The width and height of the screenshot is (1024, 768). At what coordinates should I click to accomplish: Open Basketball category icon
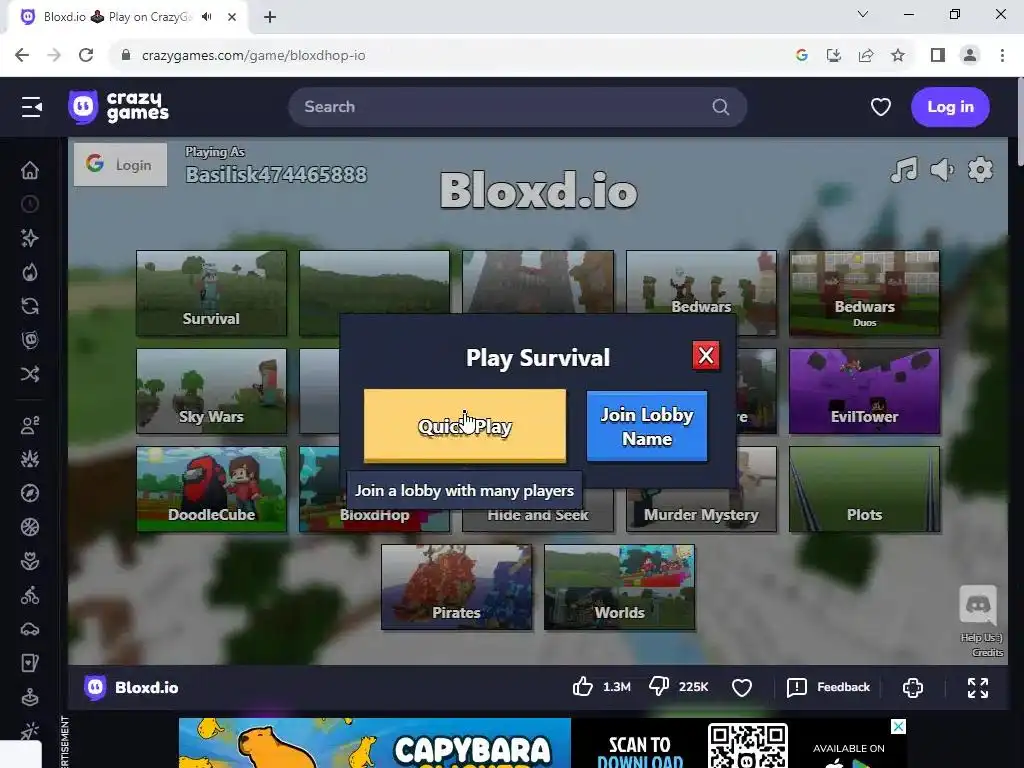[30, 528]
